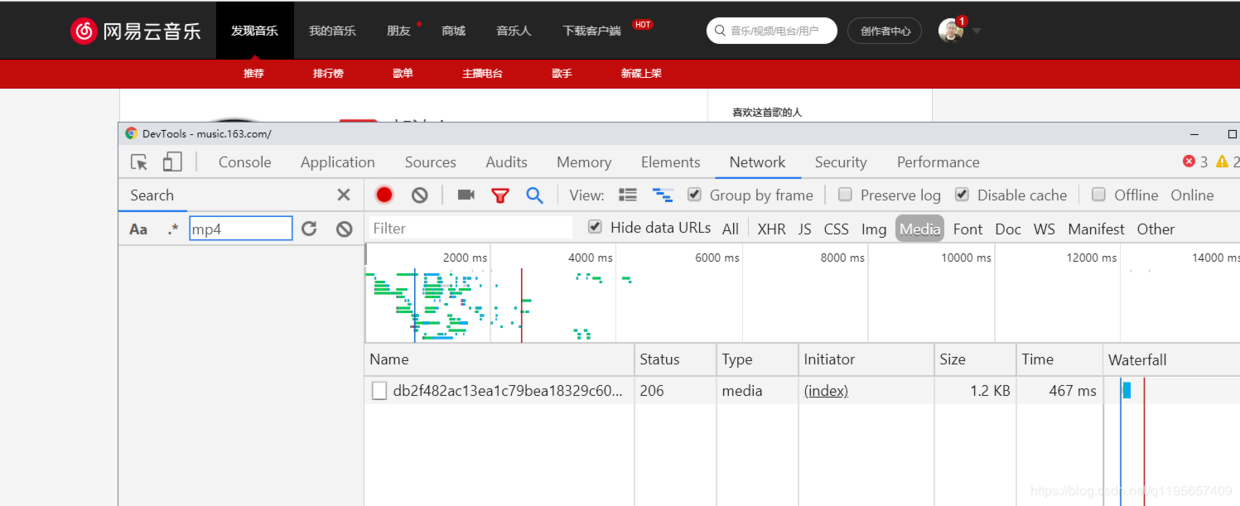This screenshot has height=506, width=1240.
Task: Open the (index) initiator link
Action: (826, 391)
